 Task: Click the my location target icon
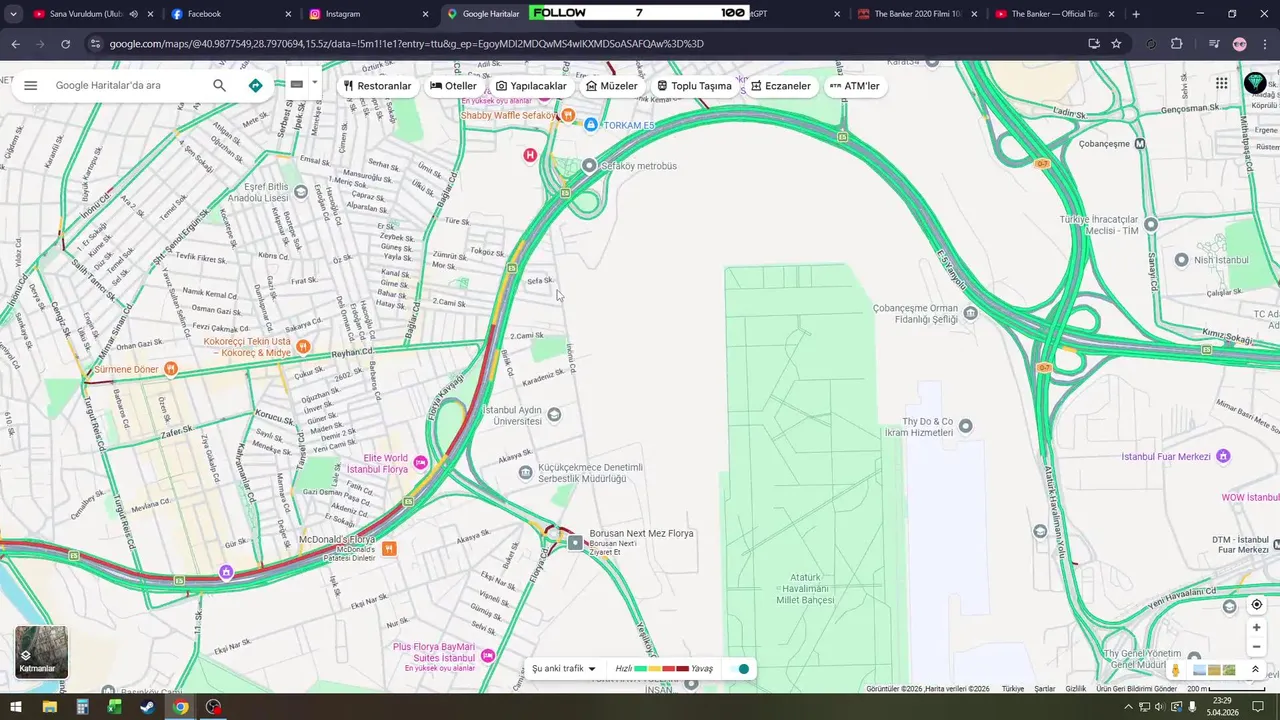click(x=1257, y=605)
